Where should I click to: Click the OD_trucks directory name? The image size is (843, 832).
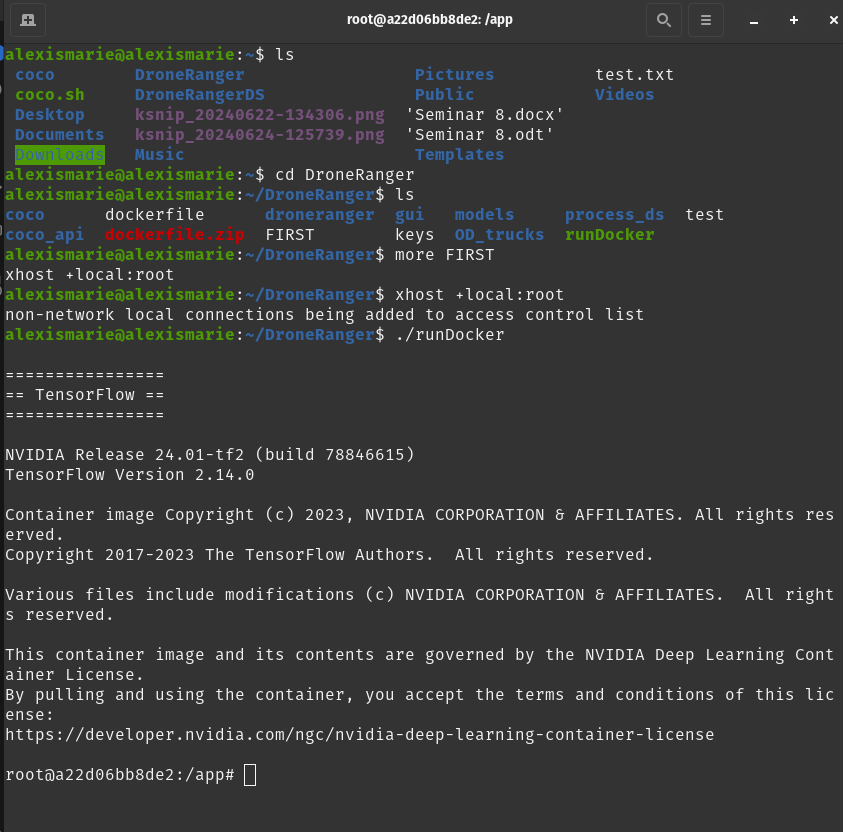pos(499,234)
